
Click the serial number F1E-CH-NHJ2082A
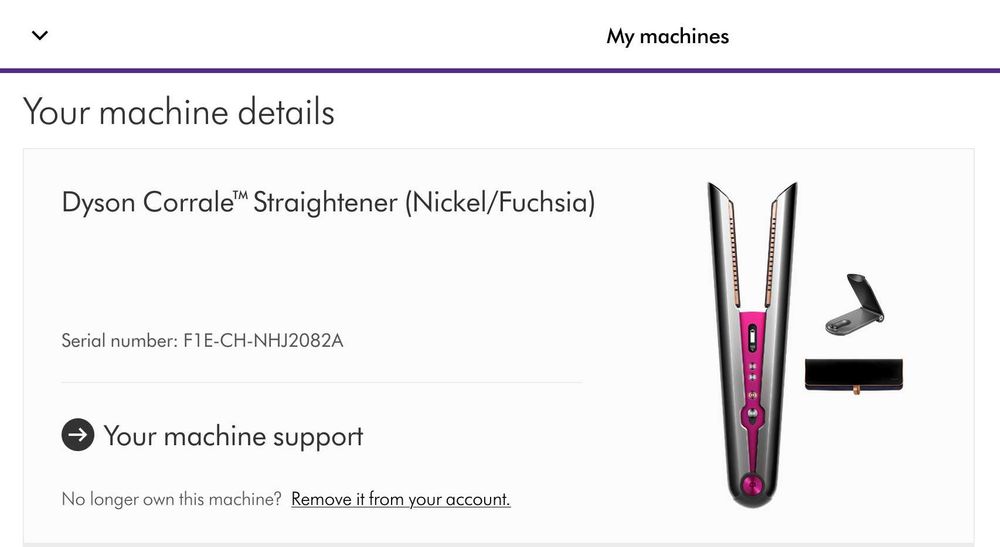click(x=263, y=341)
